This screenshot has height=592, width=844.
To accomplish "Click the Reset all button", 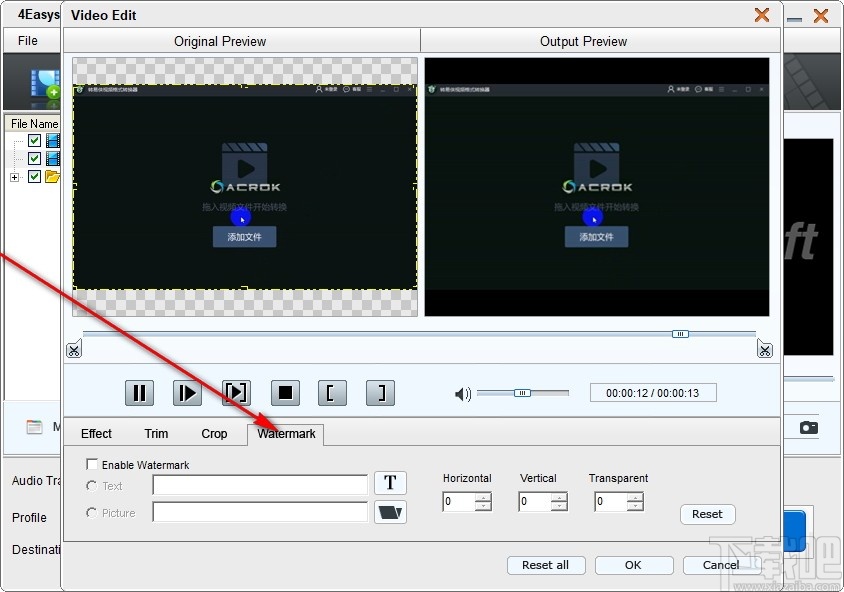I will click(x=546, y=565).
